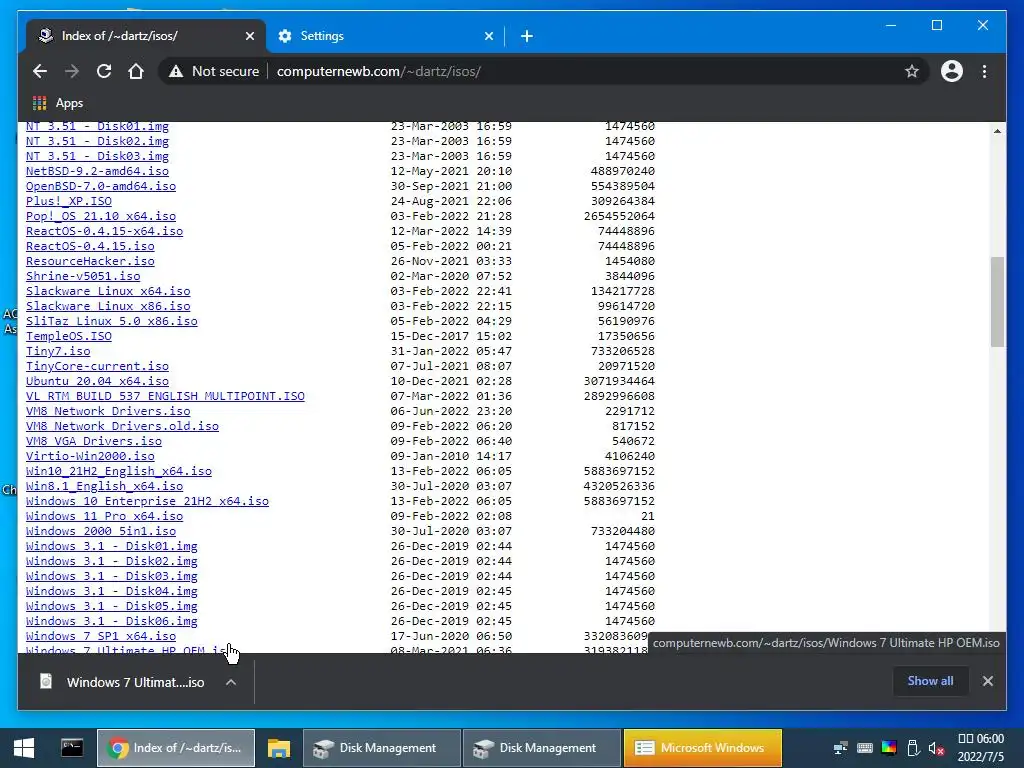Open the Microsoft Windows taskbar window
The height and width of the screenshot is (768, 1024).
[x=703, y=748]
